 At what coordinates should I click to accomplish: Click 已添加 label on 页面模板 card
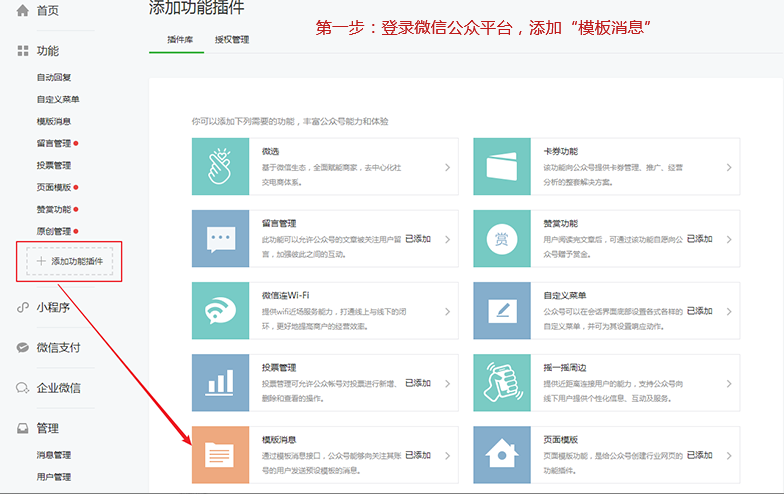(x=700, y=455)
